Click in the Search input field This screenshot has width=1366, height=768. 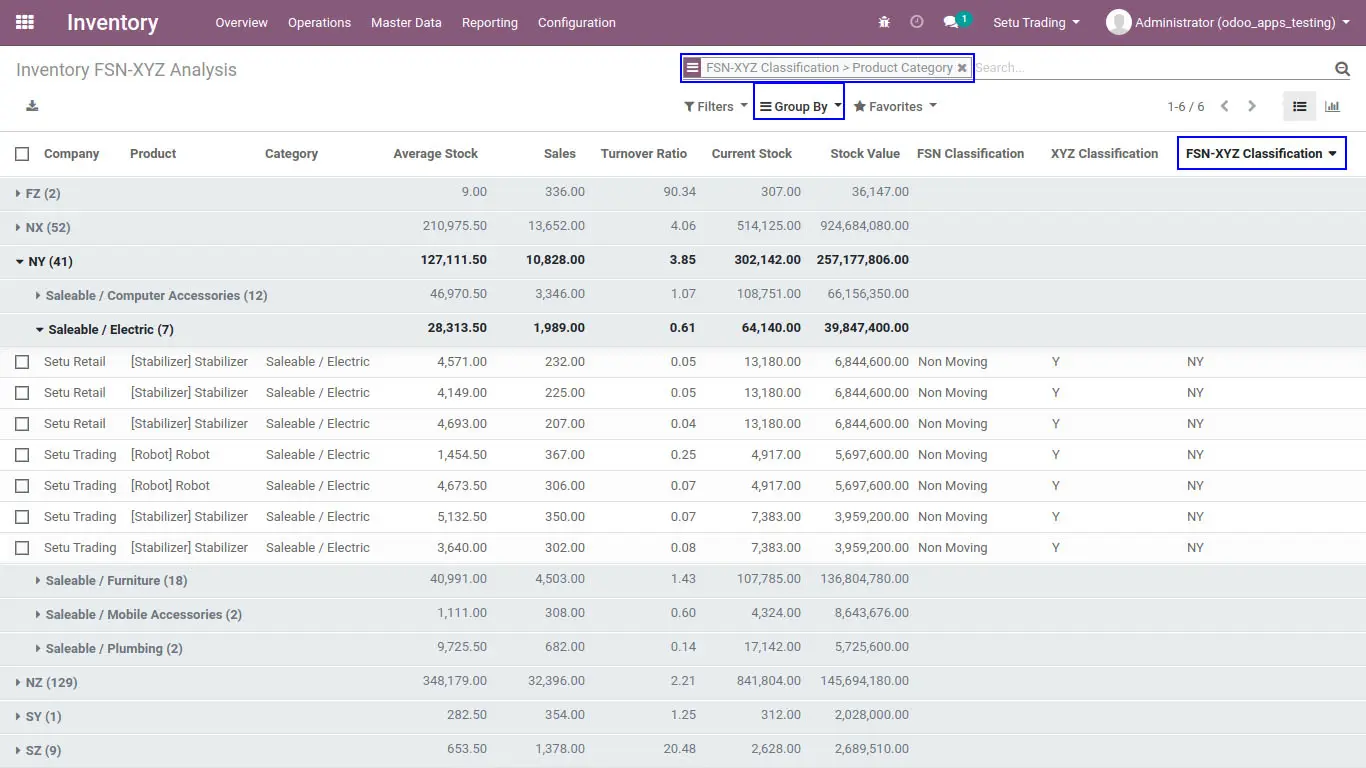(1152, 68)
